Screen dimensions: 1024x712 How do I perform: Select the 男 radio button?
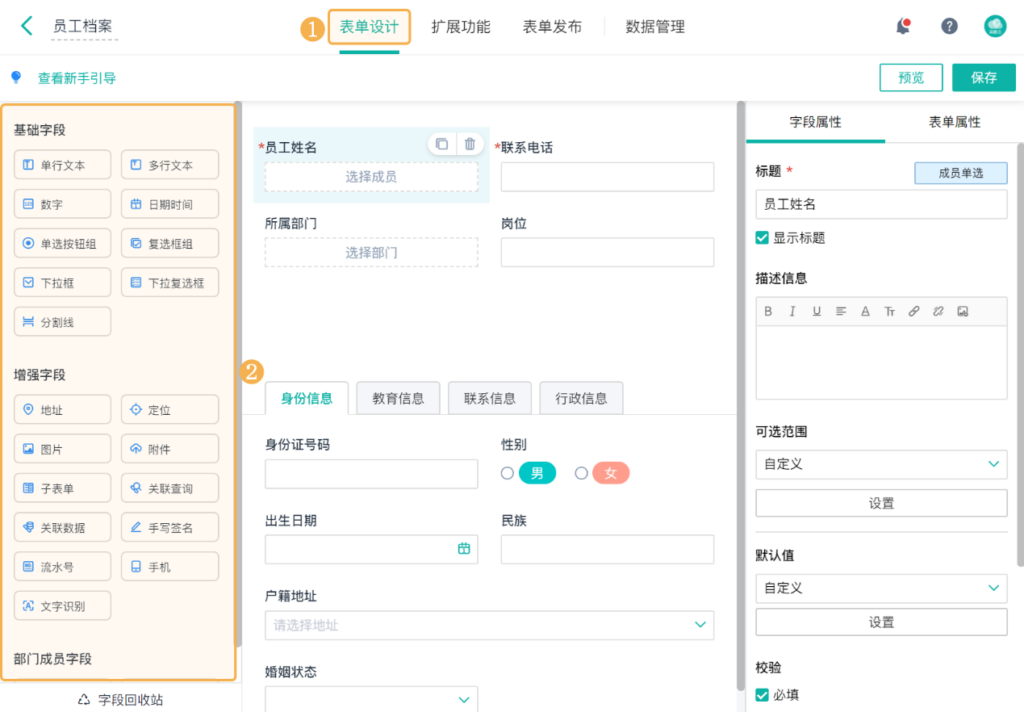508,473
